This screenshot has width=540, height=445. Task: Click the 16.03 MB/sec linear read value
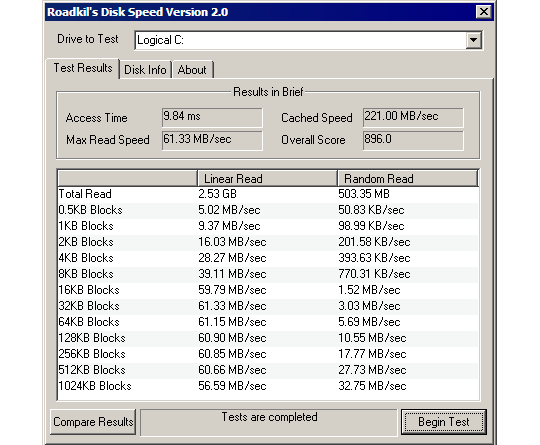232,242
